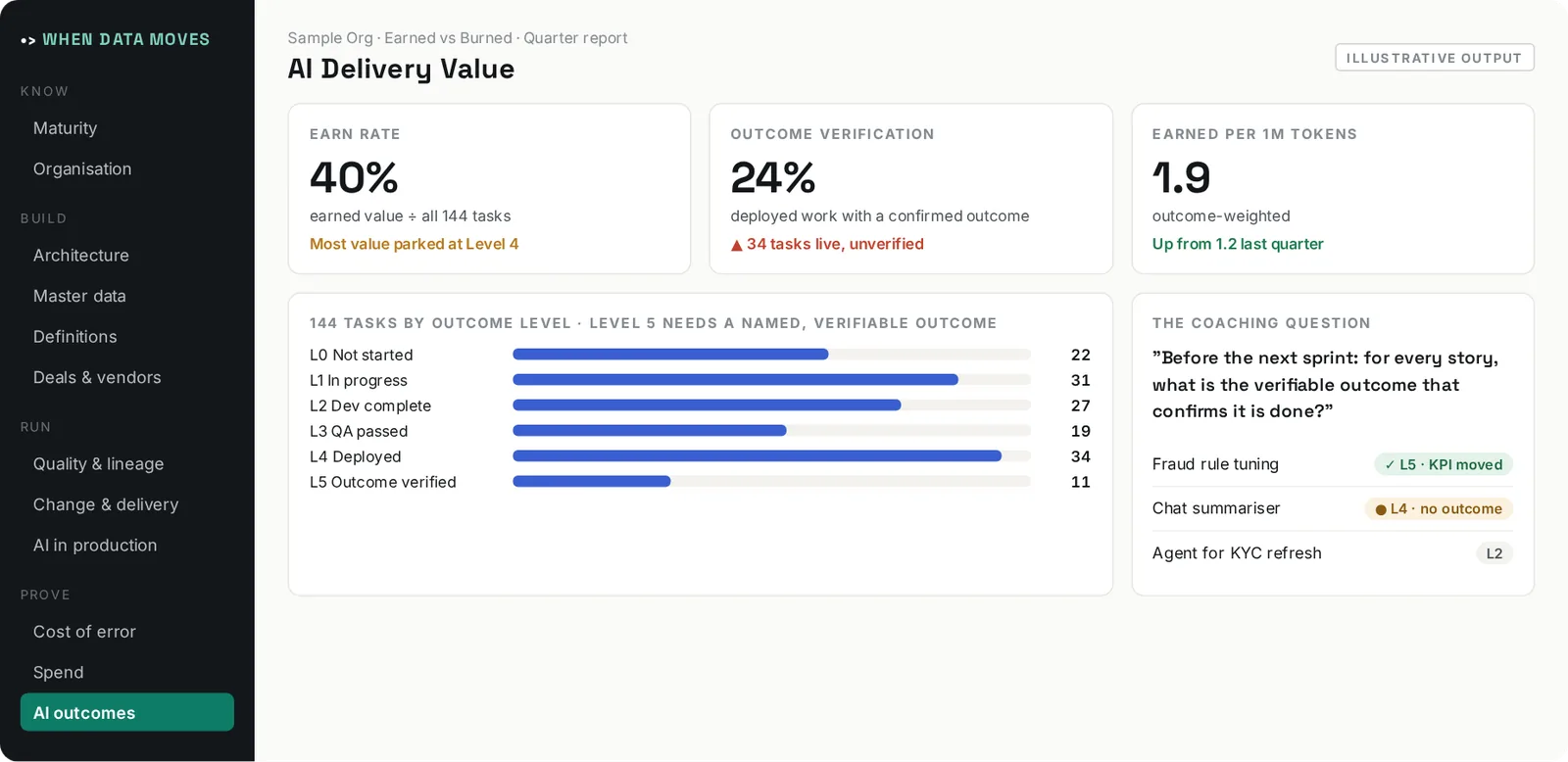
Task: Click the L4 · no outcome badge
Action: (1439, 508)
